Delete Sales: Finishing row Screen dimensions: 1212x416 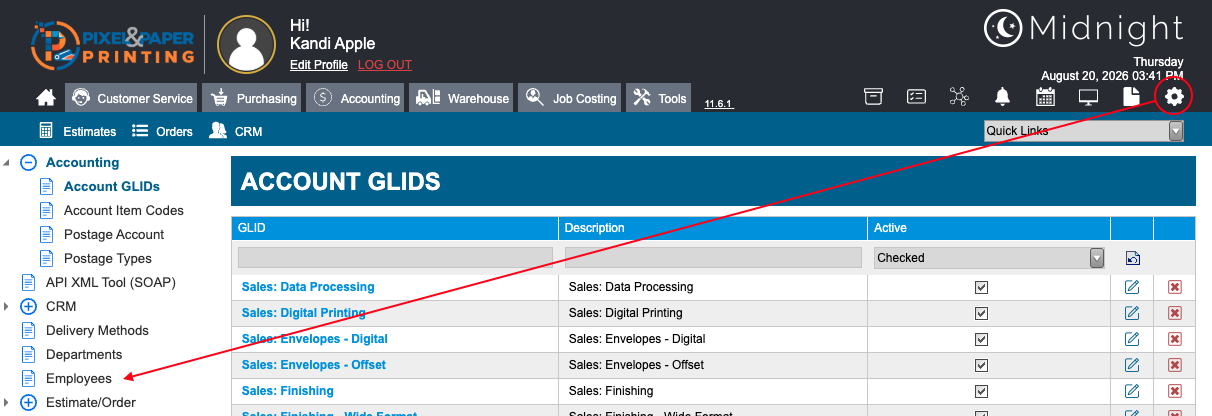(1175, 391)
